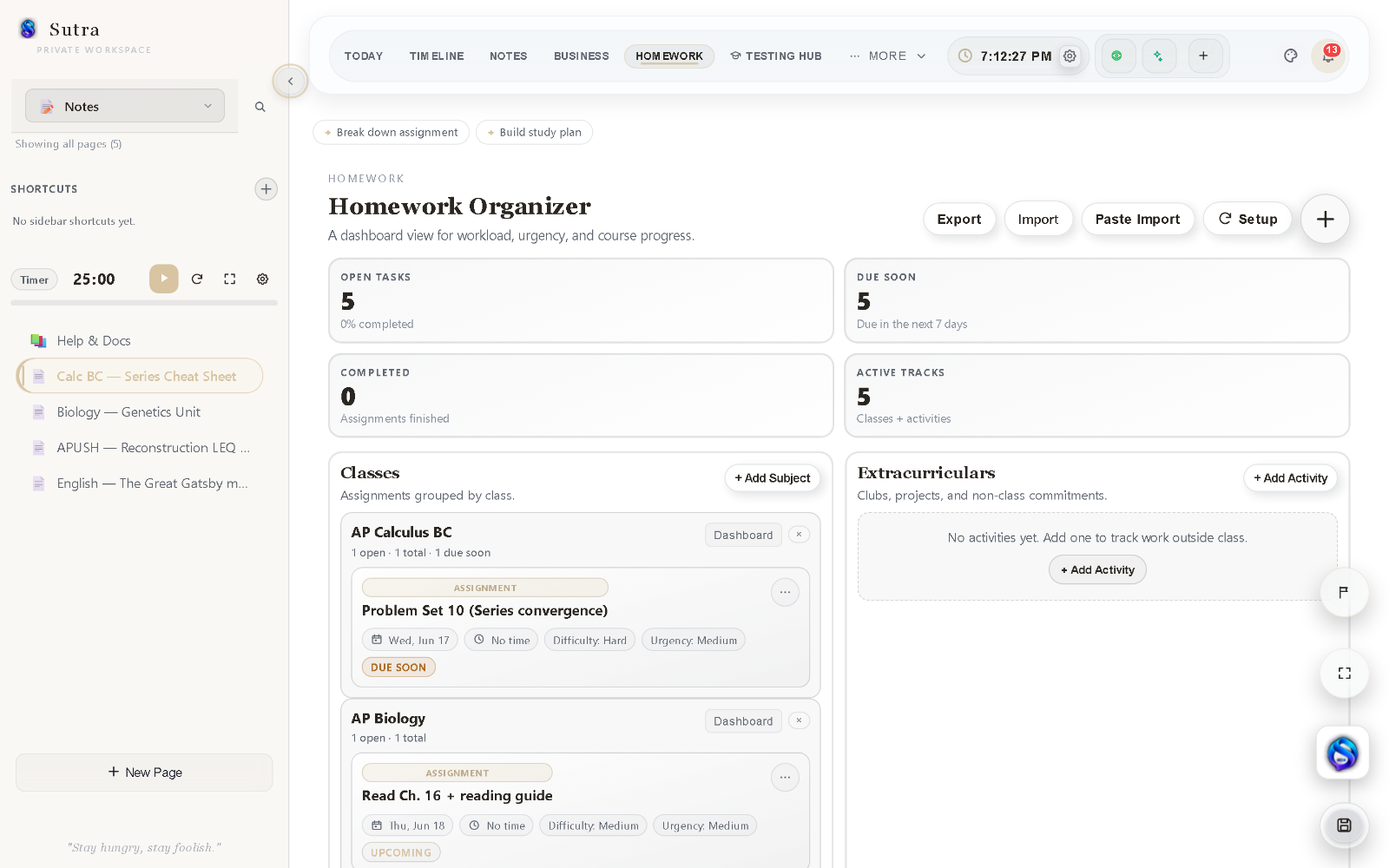
Task: Click the floating fullscreen expand button
Action: (1344, 674)
